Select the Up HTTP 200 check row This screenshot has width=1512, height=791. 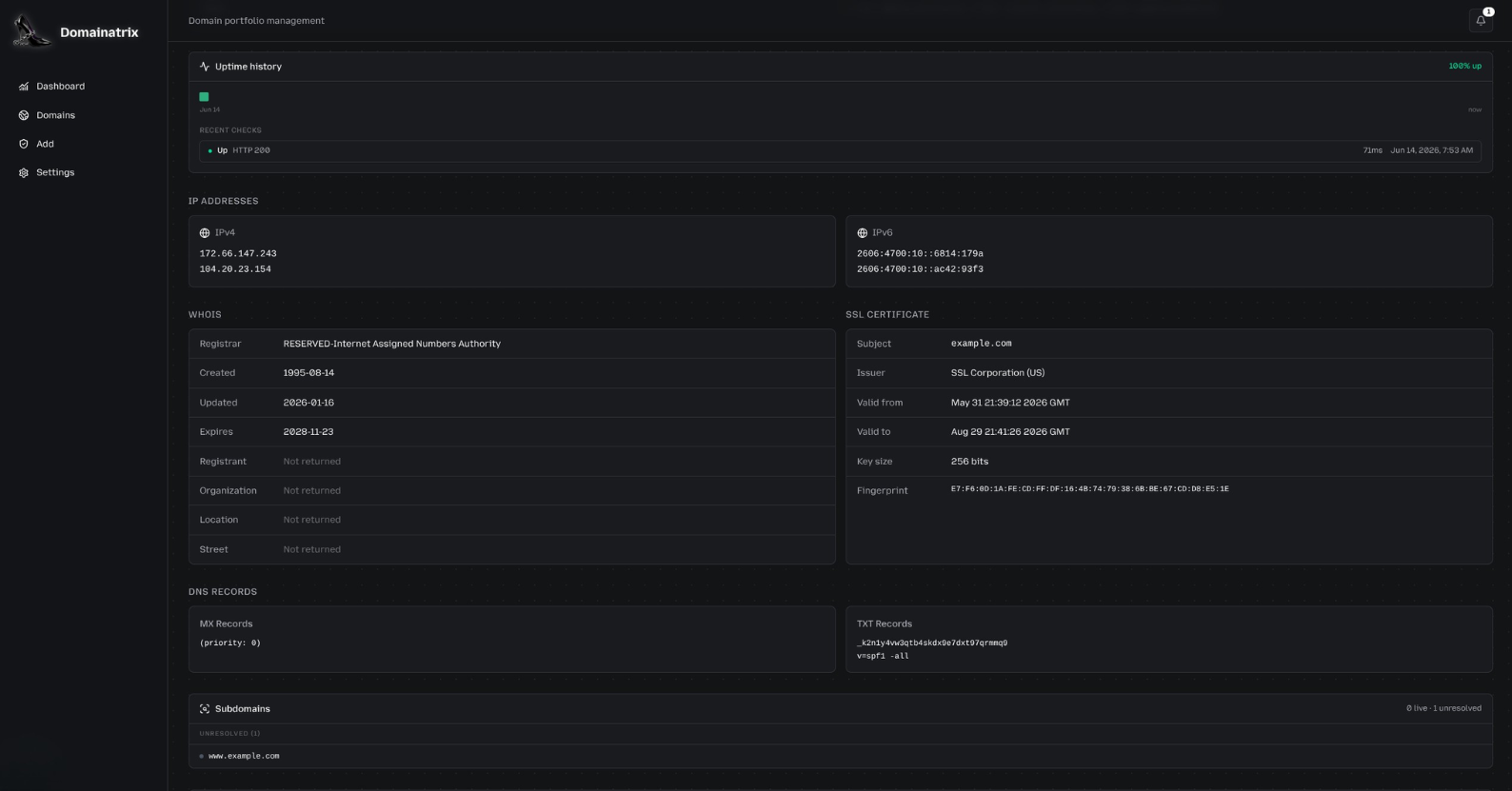coord(840,150)
